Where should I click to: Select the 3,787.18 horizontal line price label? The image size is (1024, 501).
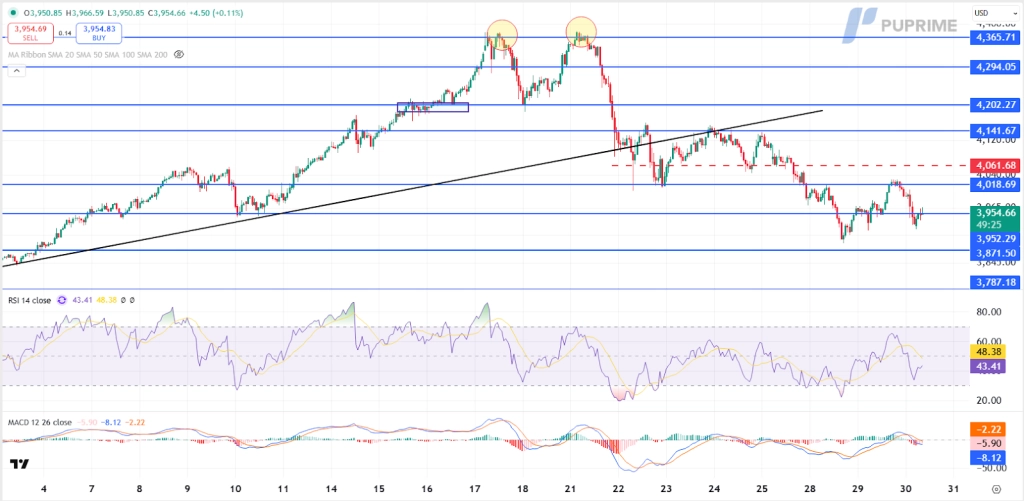point(993,282)
